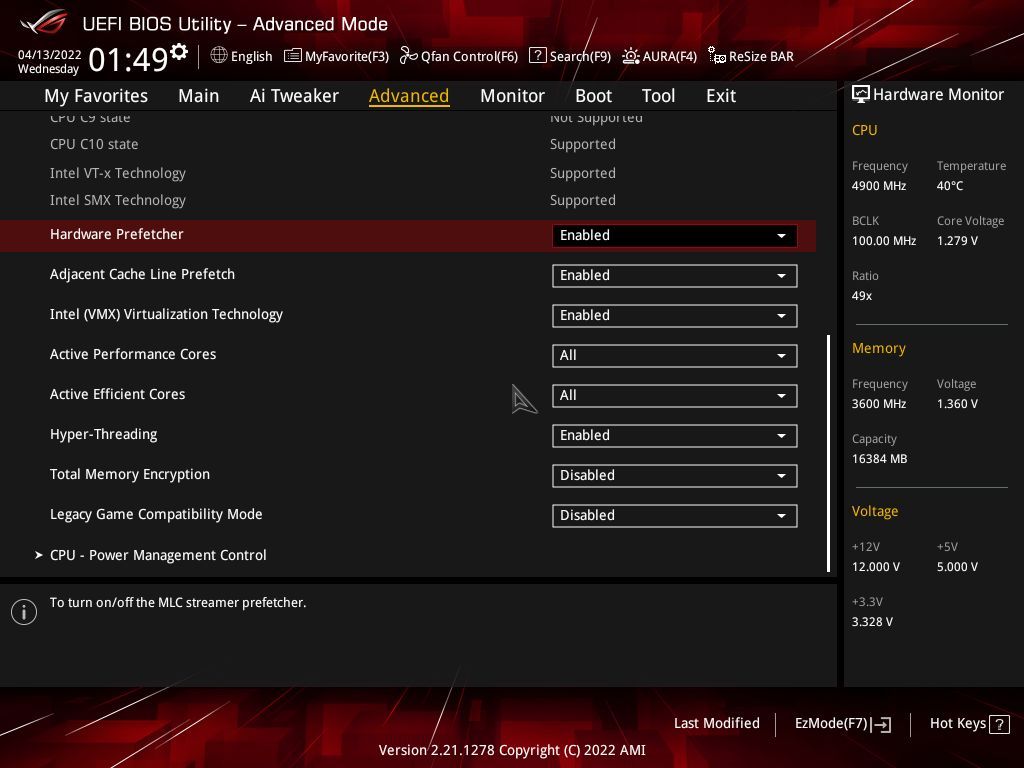The image size is (1024, 768).
Task: Click the 04/13/2022 date text
Action: click(x=50, y=55)
